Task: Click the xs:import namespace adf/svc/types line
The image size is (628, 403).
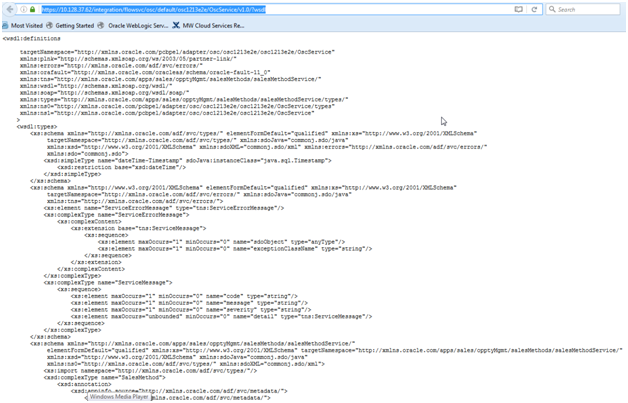Action: [150, 371]
